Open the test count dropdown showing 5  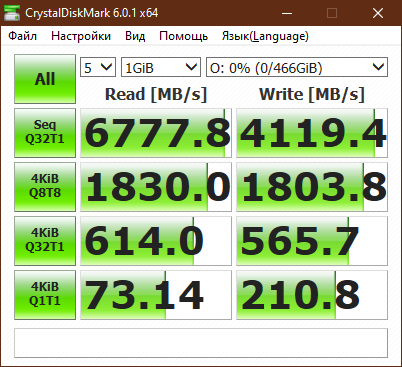pyautogui.click(x=98, y=68)
